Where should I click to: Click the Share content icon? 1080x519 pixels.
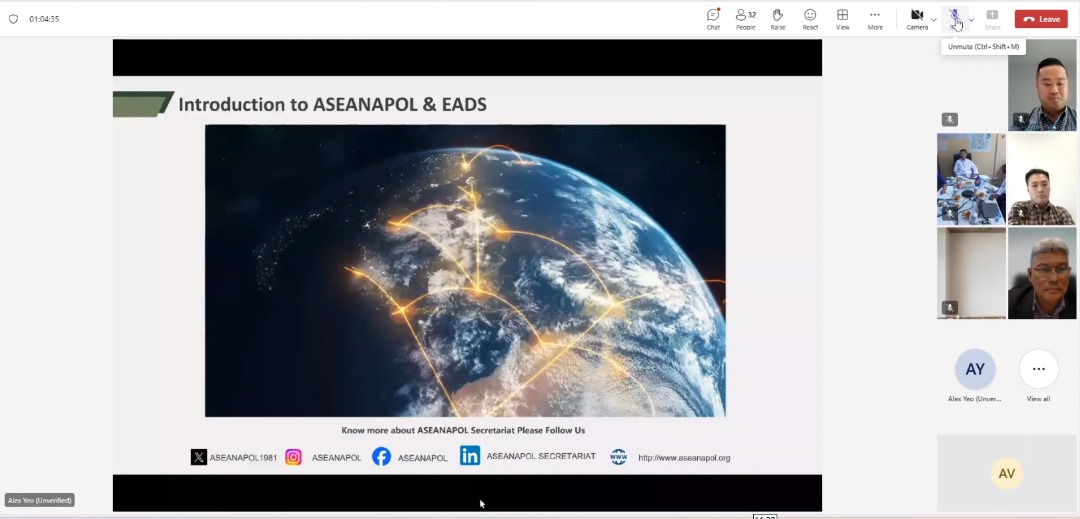(x=992, y=18)
